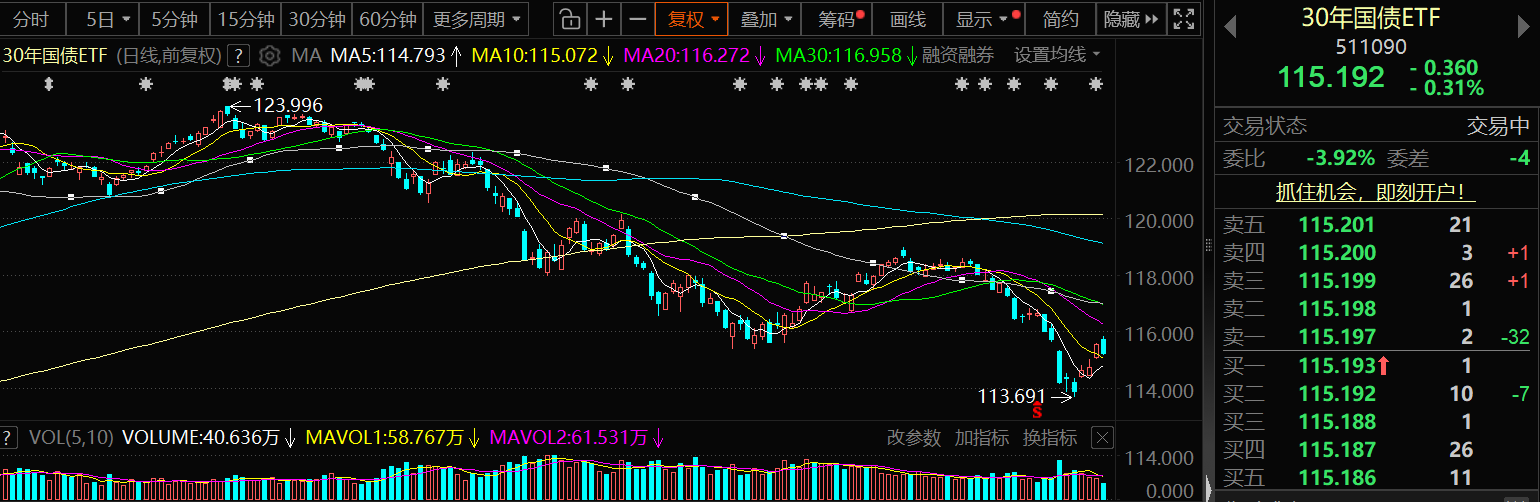Image resolution: width=1540 pixels, height=502 pixels.
Task: Open the 更多周期 period dropdown
Action: pos(476,19)
